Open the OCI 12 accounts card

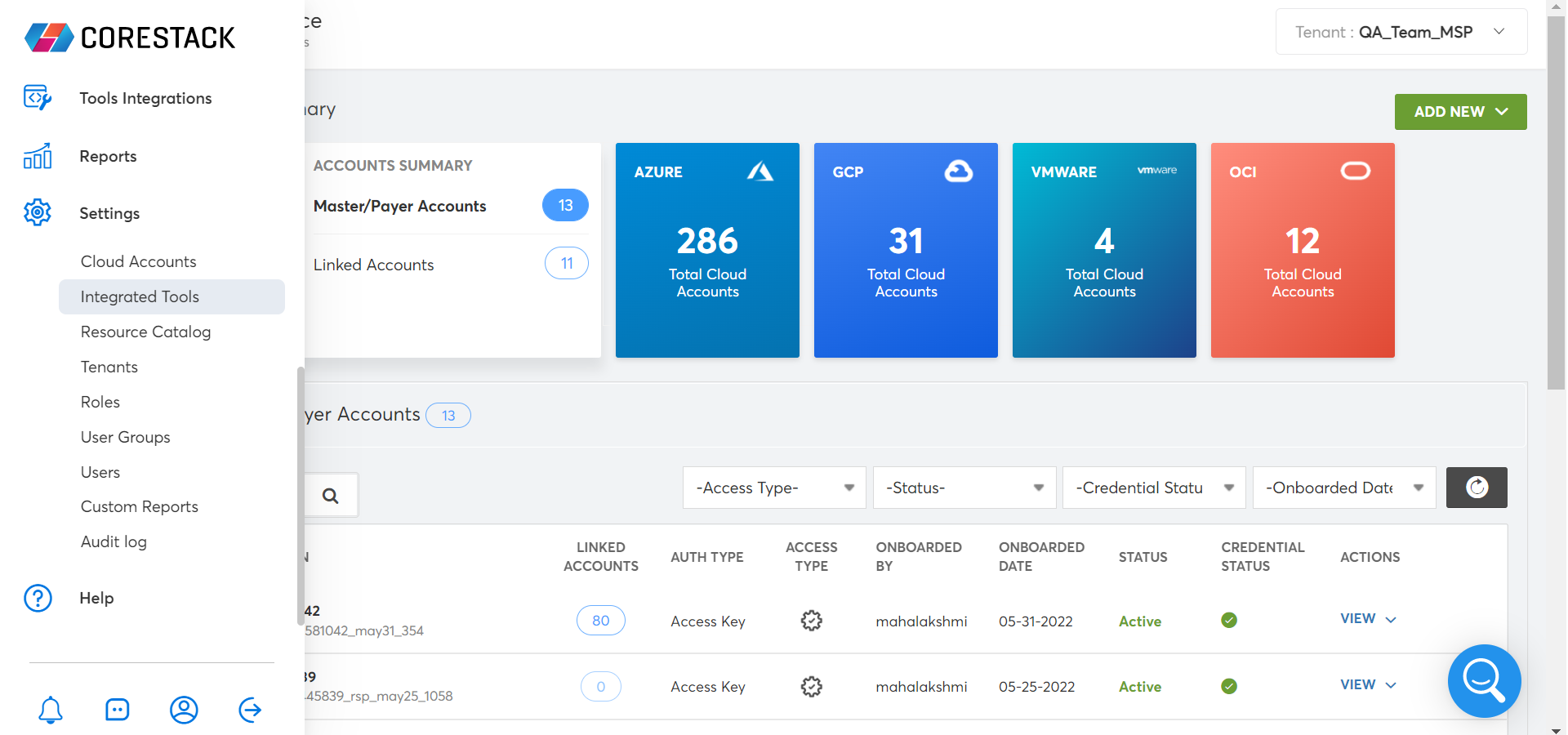coord(1303,250)
